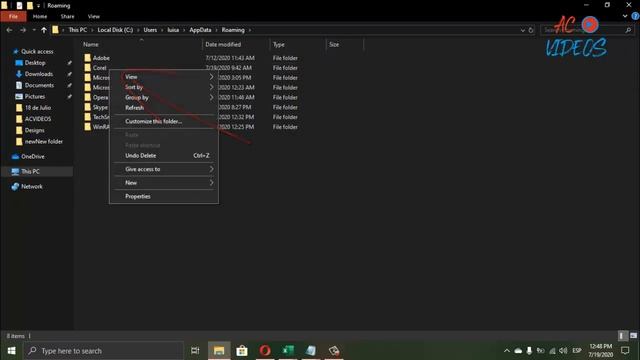
Task: Select This PC in address breadcrumb
Action: point(78,30)
